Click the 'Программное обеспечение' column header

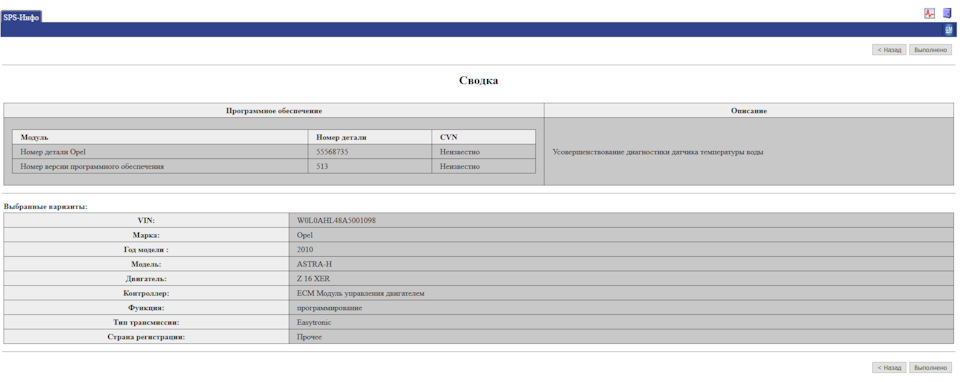click(274, 111)
